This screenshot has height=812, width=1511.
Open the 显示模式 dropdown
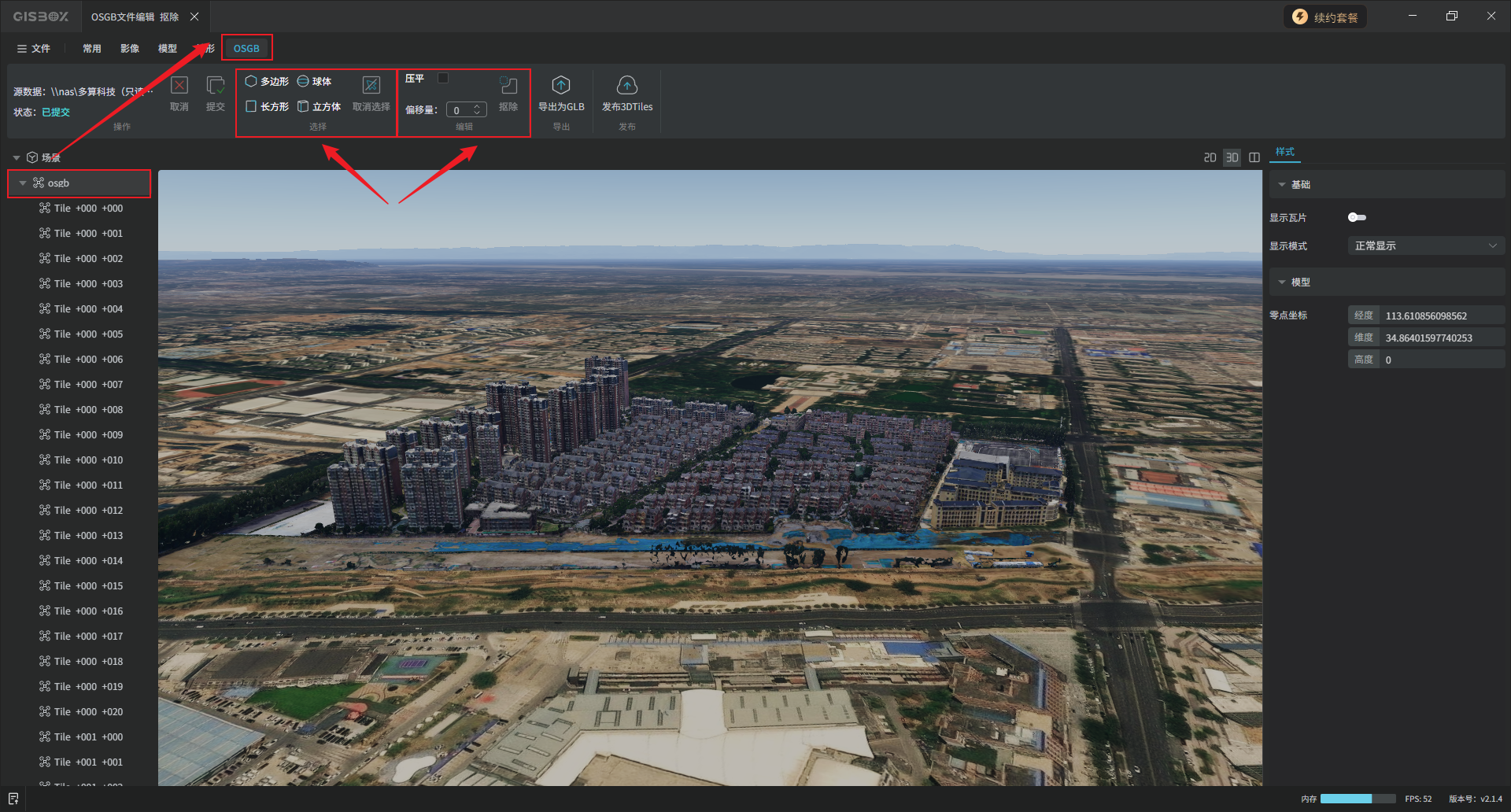click(x=1425, y=246)
